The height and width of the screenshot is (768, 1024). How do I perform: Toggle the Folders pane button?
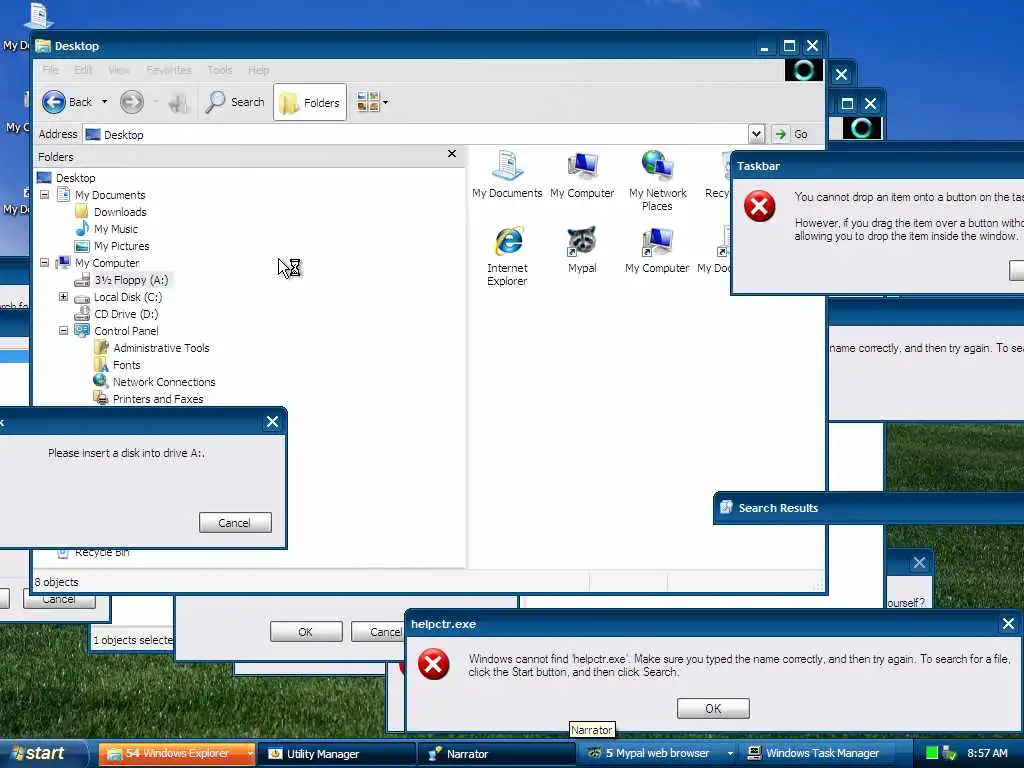pyautogui.click(x=310, y=103)
